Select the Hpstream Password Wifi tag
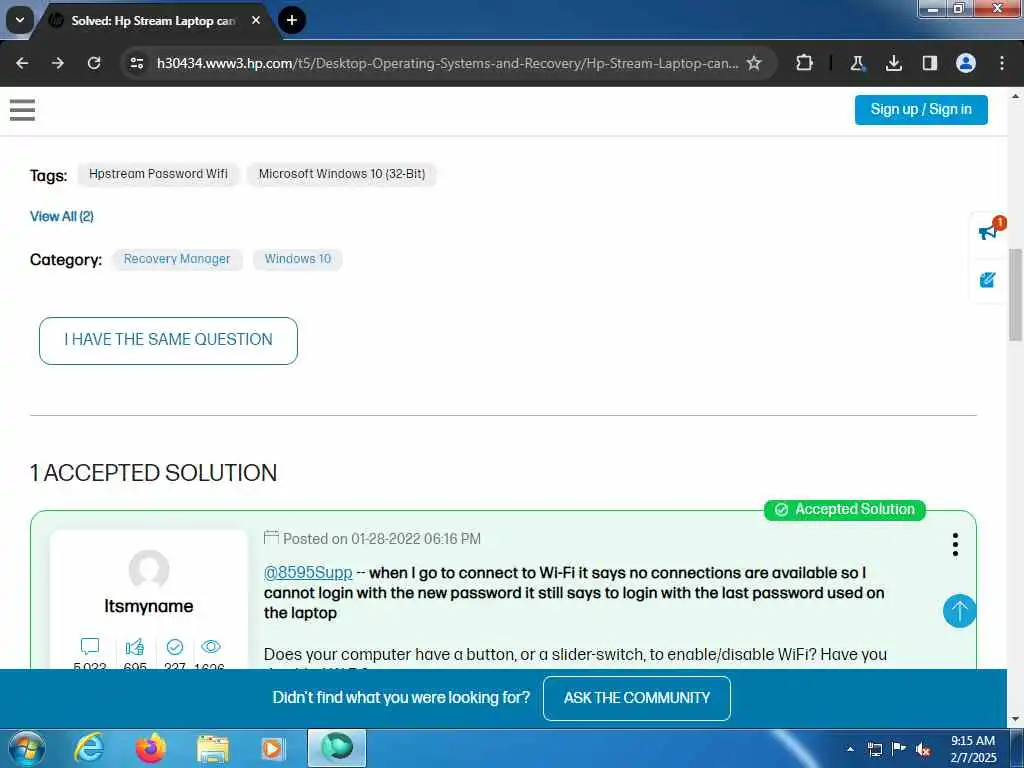Screen dimensions: 1024x768 (158, 174)
